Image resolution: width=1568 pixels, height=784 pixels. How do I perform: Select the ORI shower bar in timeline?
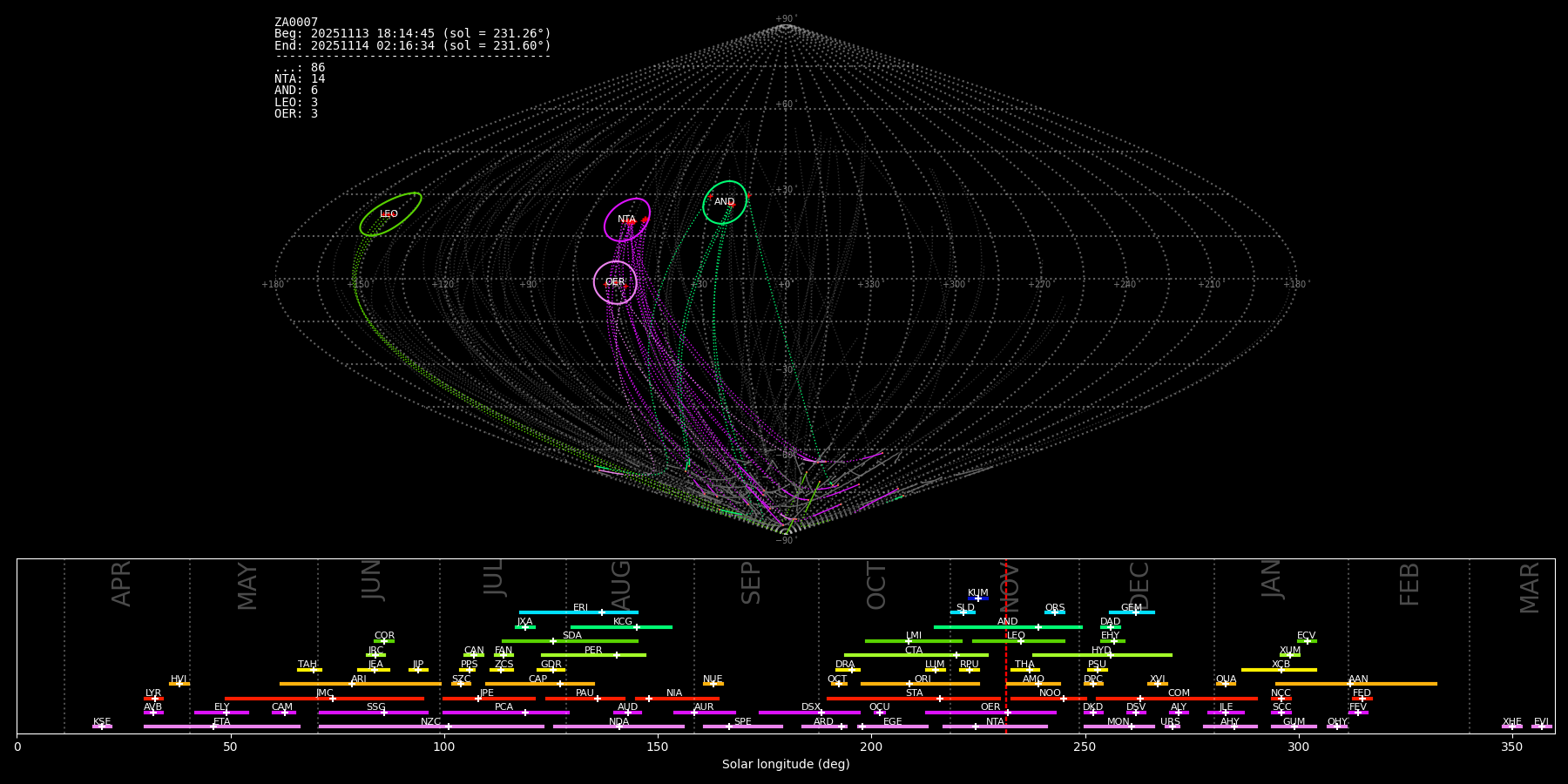[x=920, y=684]
